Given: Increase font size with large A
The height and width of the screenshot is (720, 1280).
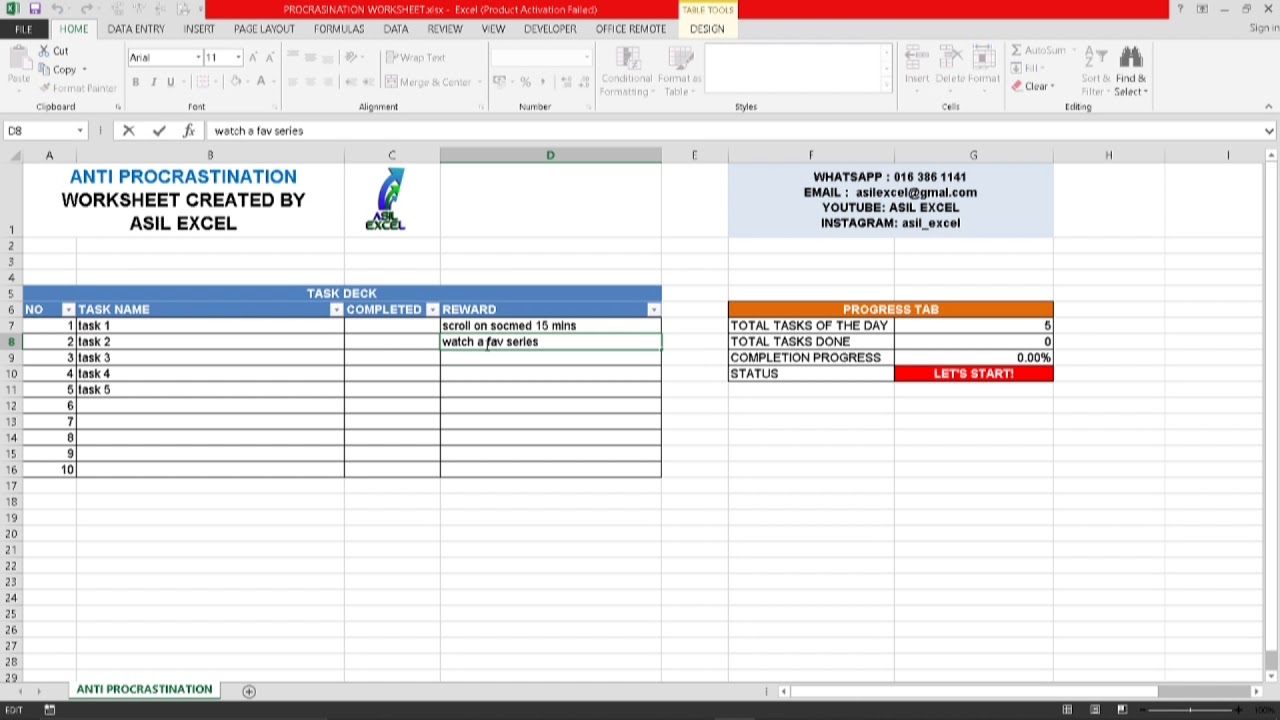Looking at the screenshot, I should coord(253,57).
